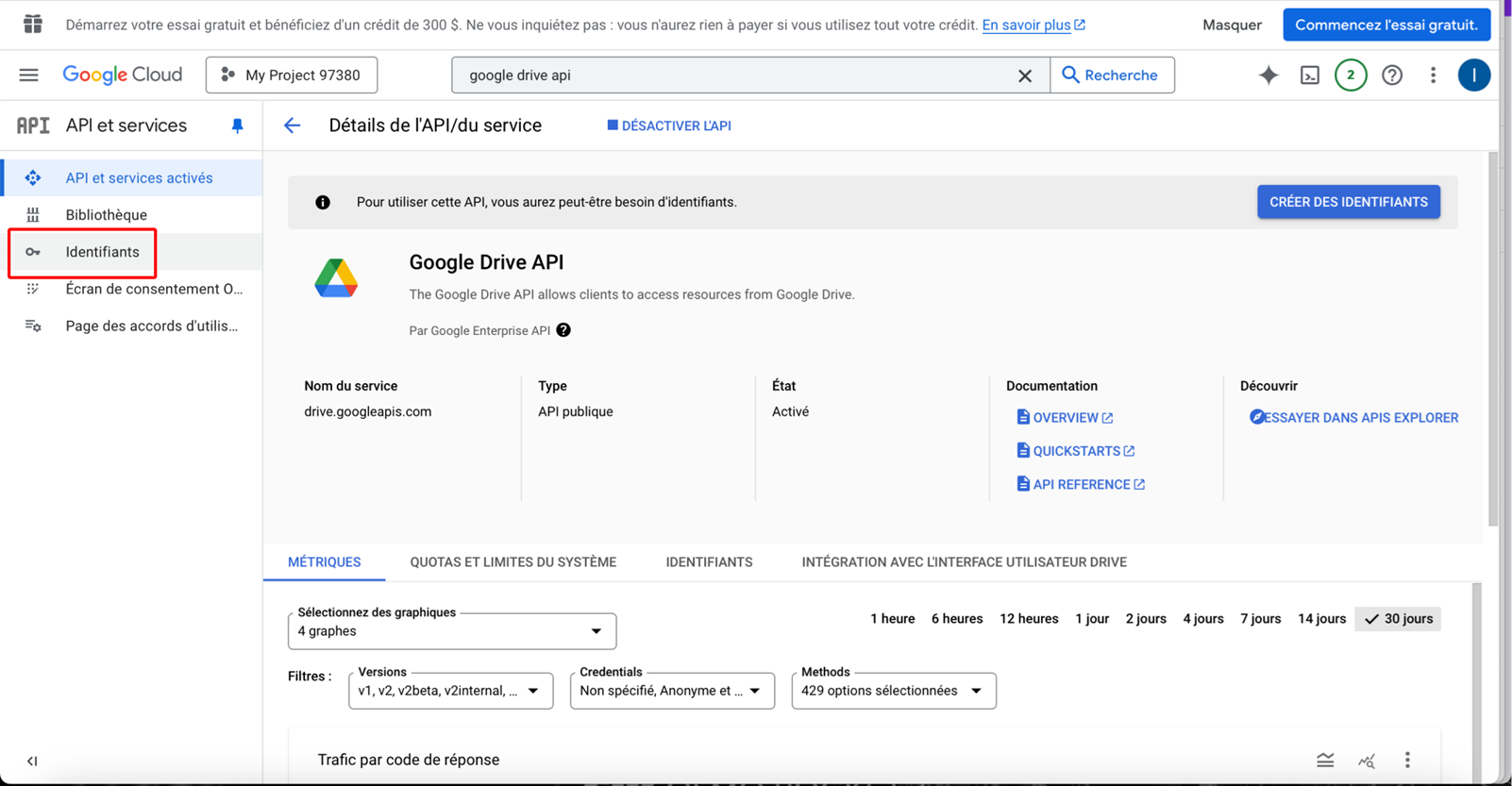Screen dimensions: 1512x786
Task: Go back using the left arrow
Action: (293, 125)
